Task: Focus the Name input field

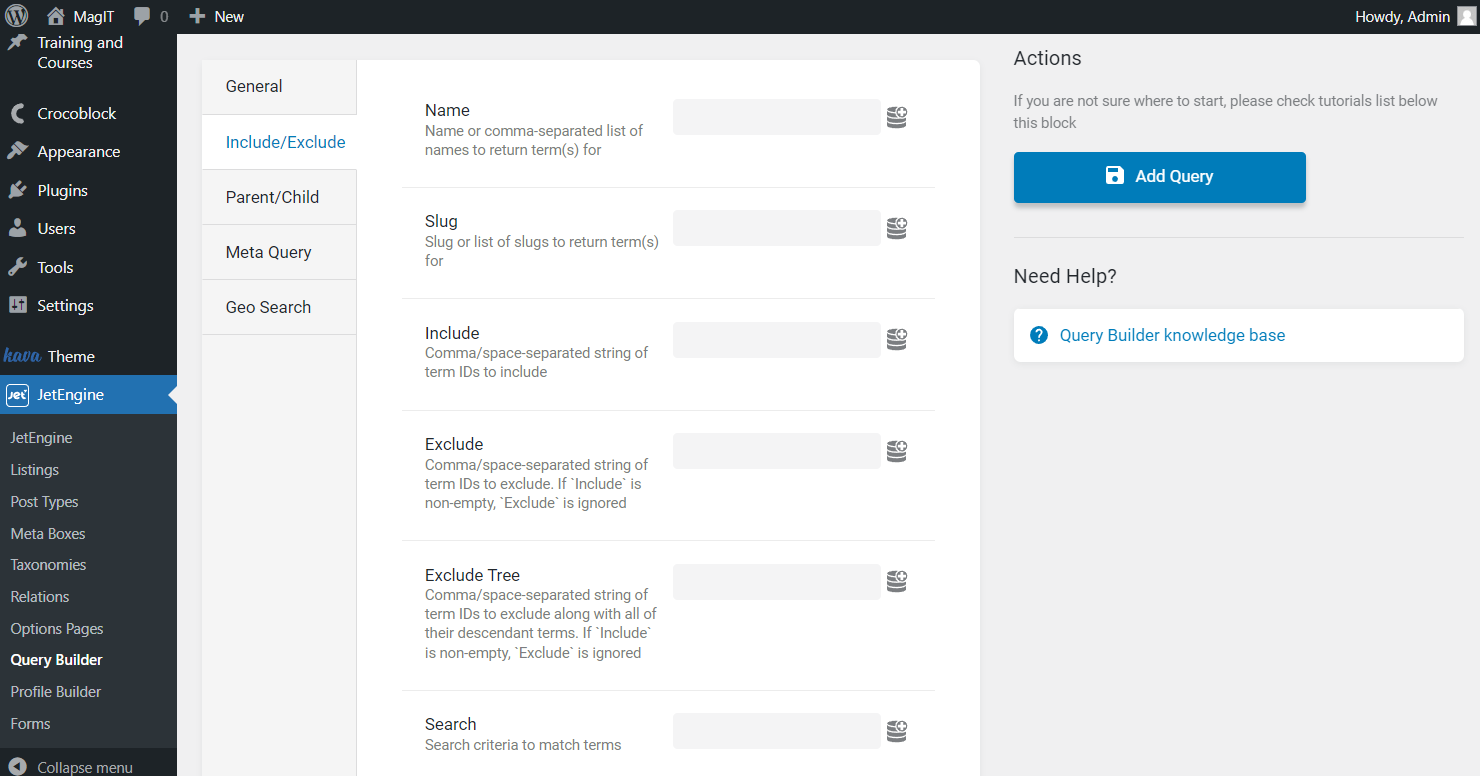Action: pyautogui.click(x=777, y=117)
